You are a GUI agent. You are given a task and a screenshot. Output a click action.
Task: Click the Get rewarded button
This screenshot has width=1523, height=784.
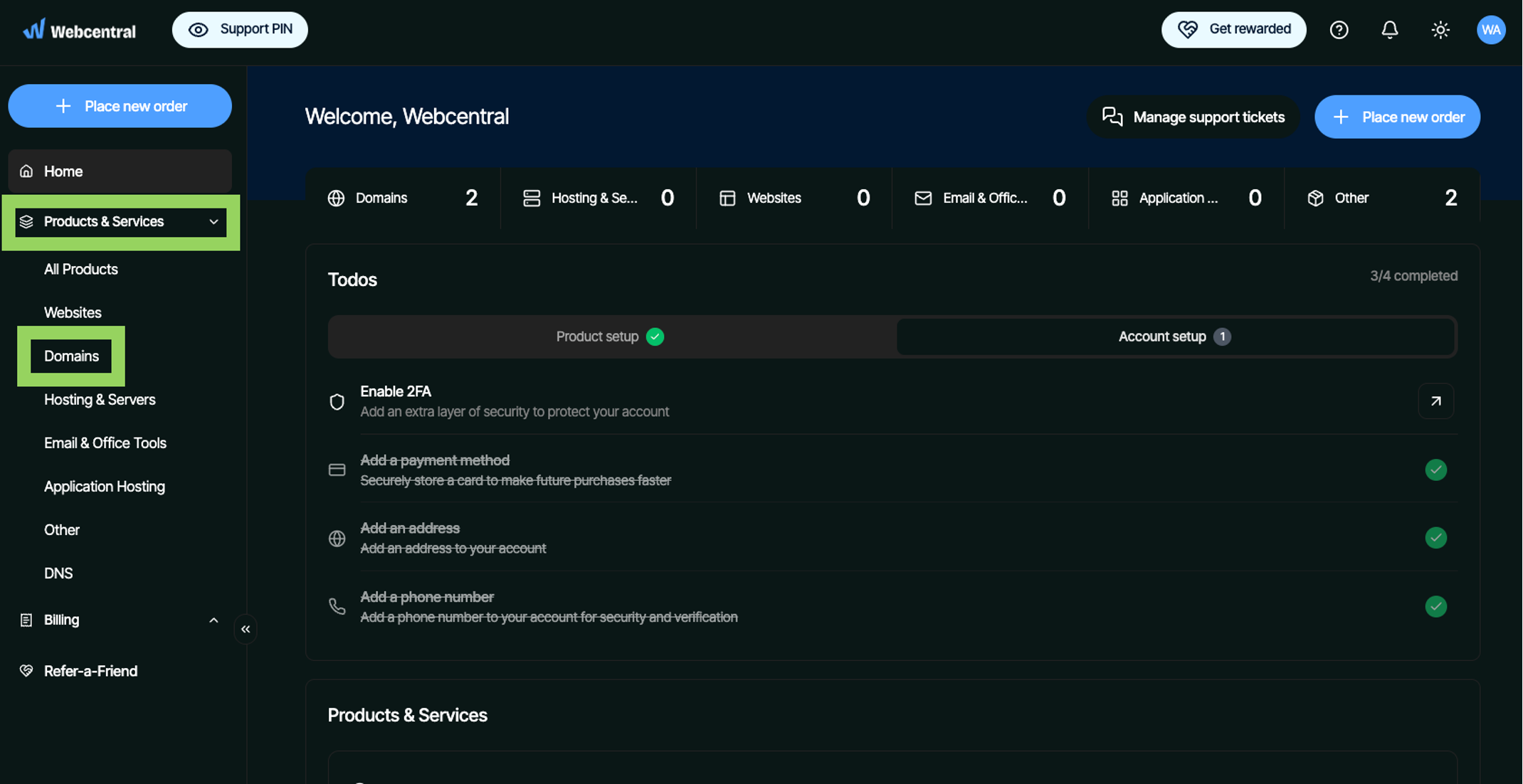1233,30
